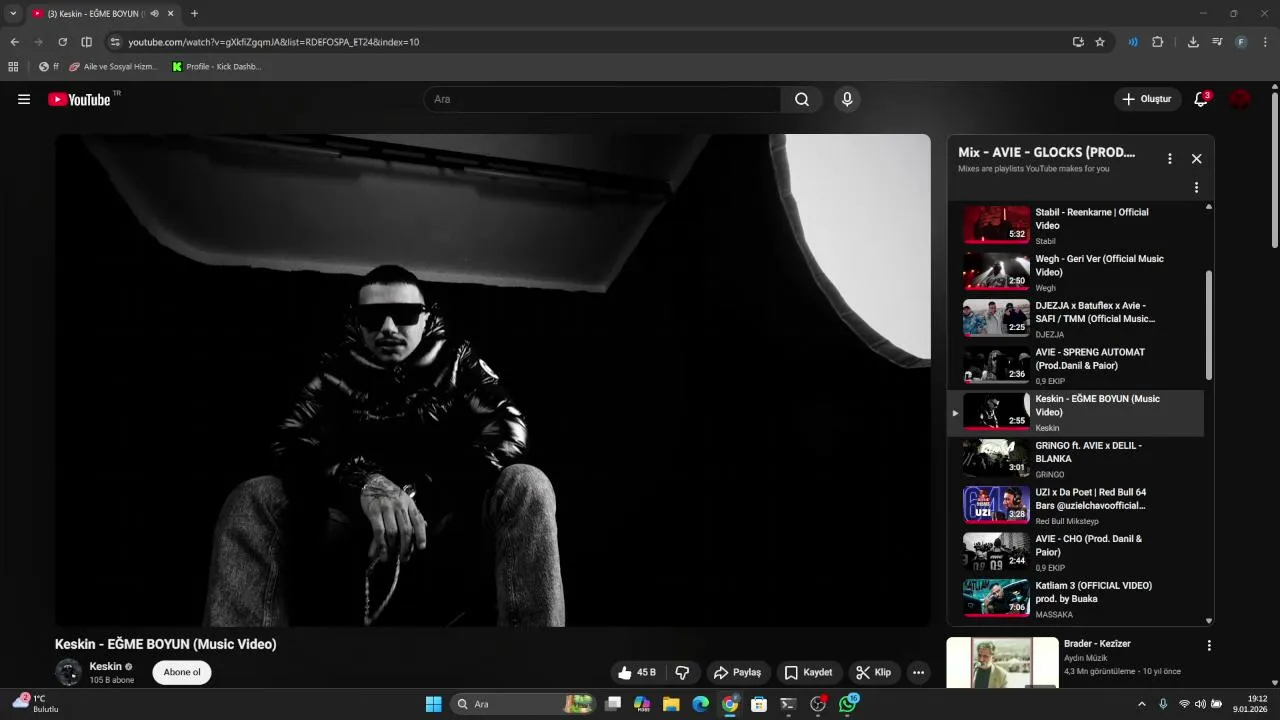Open the Windows Start menu
This screenshot has width=1280, height=720.
click(433, 704)
